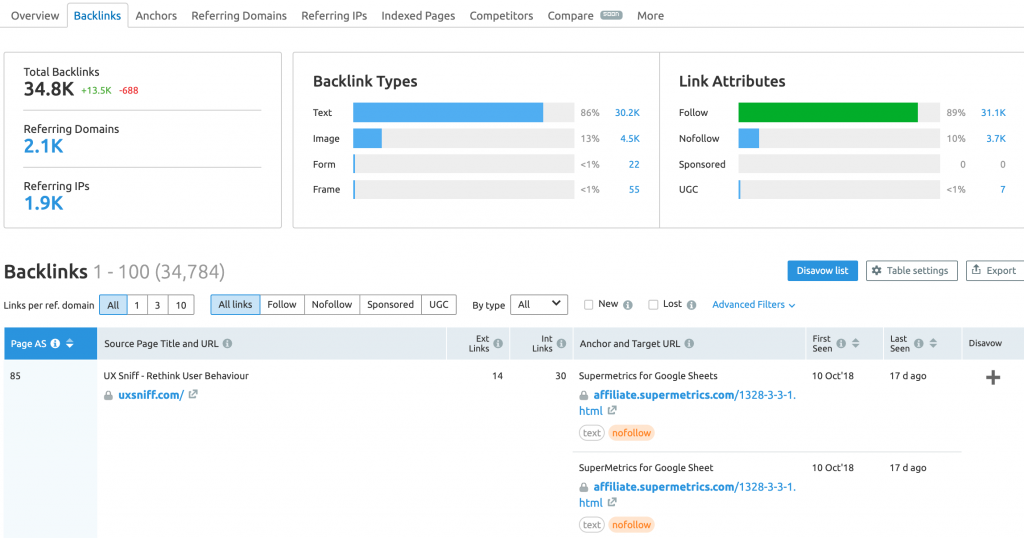The image size is (1024, 538).
Task: Click info icon next to Page AS
Action: 56,343
